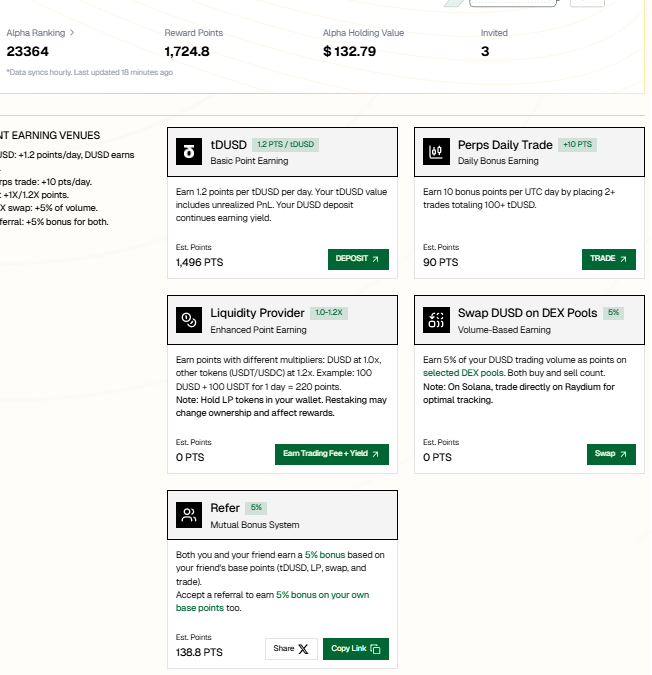Click the Refer people icon

[188, 515]
